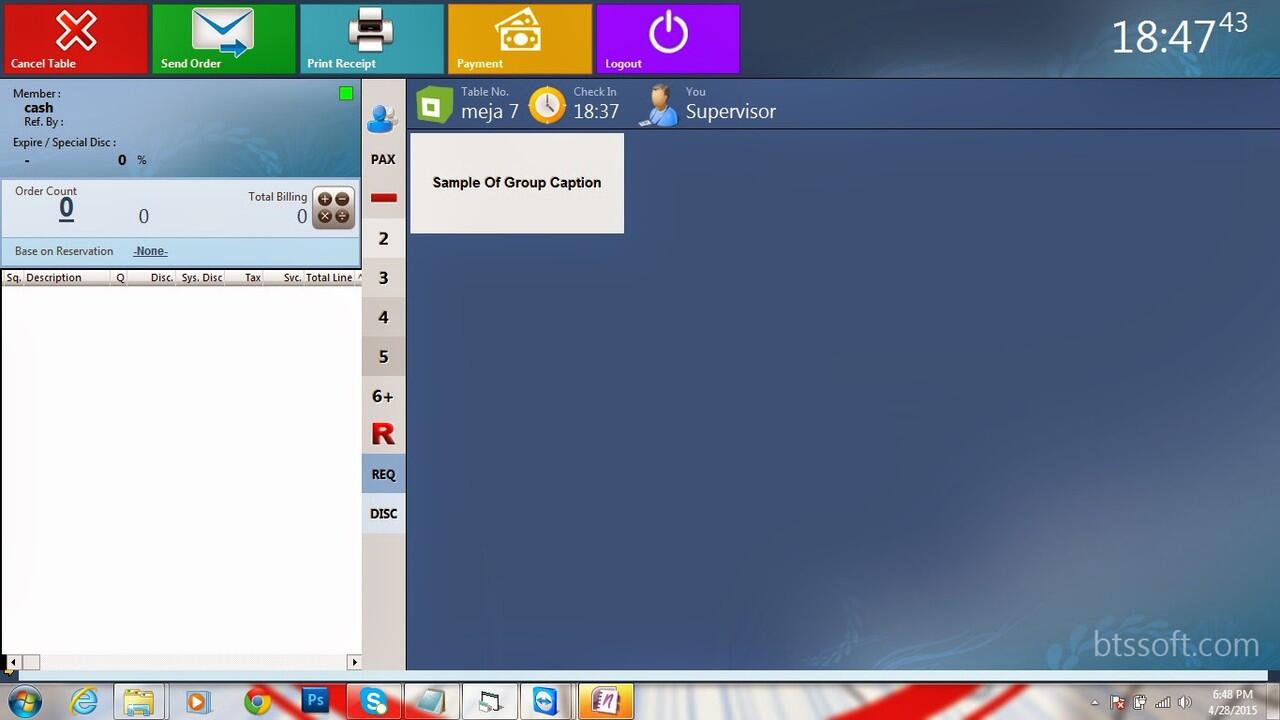This screenshot has height=720, width=1280.
Task: Click the Order Count value 0
Action: [66, 209]
